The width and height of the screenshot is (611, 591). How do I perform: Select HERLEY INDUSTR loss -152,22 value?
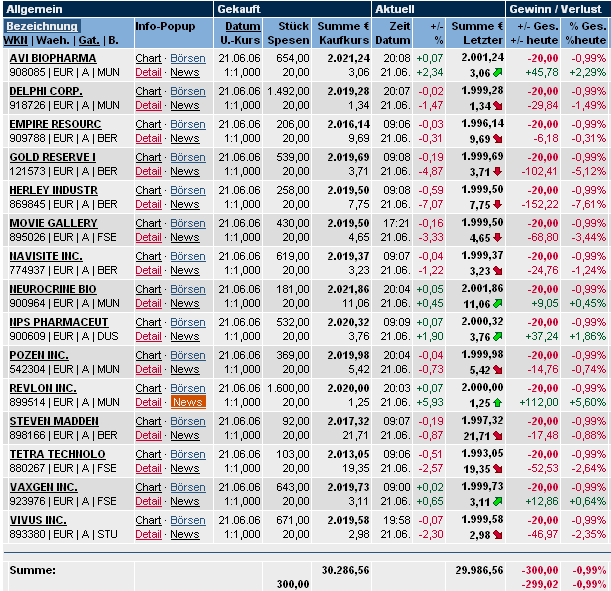click(x=540, y=205)
